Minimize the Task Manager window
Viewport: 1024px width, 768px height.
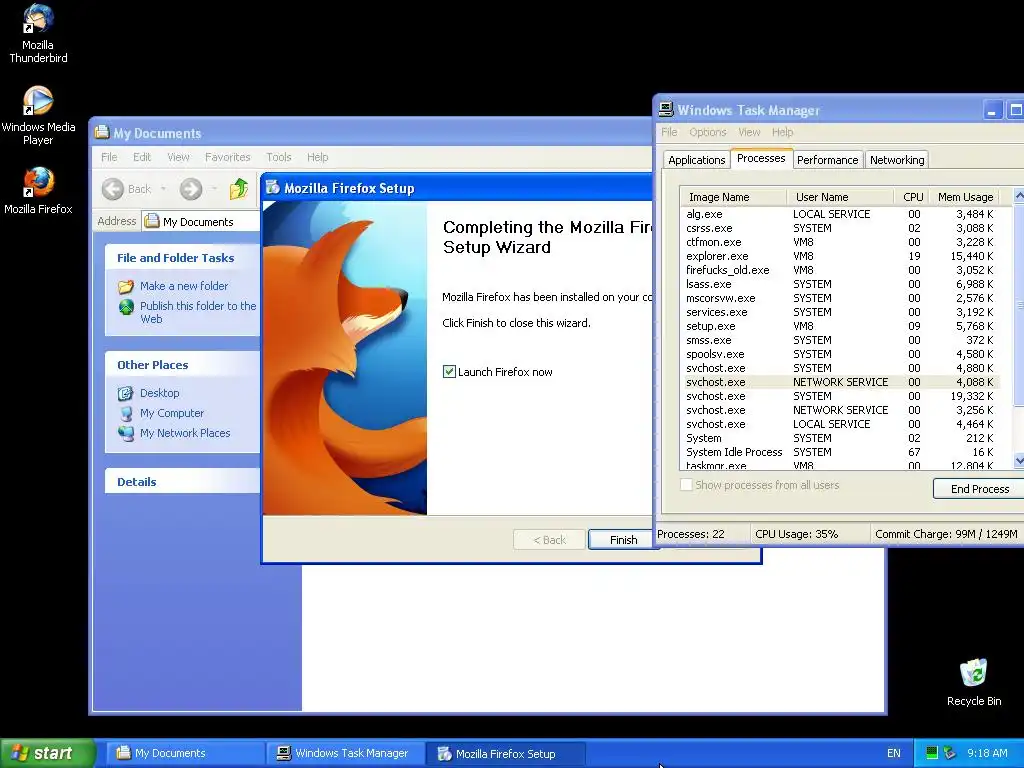(991, 110)
